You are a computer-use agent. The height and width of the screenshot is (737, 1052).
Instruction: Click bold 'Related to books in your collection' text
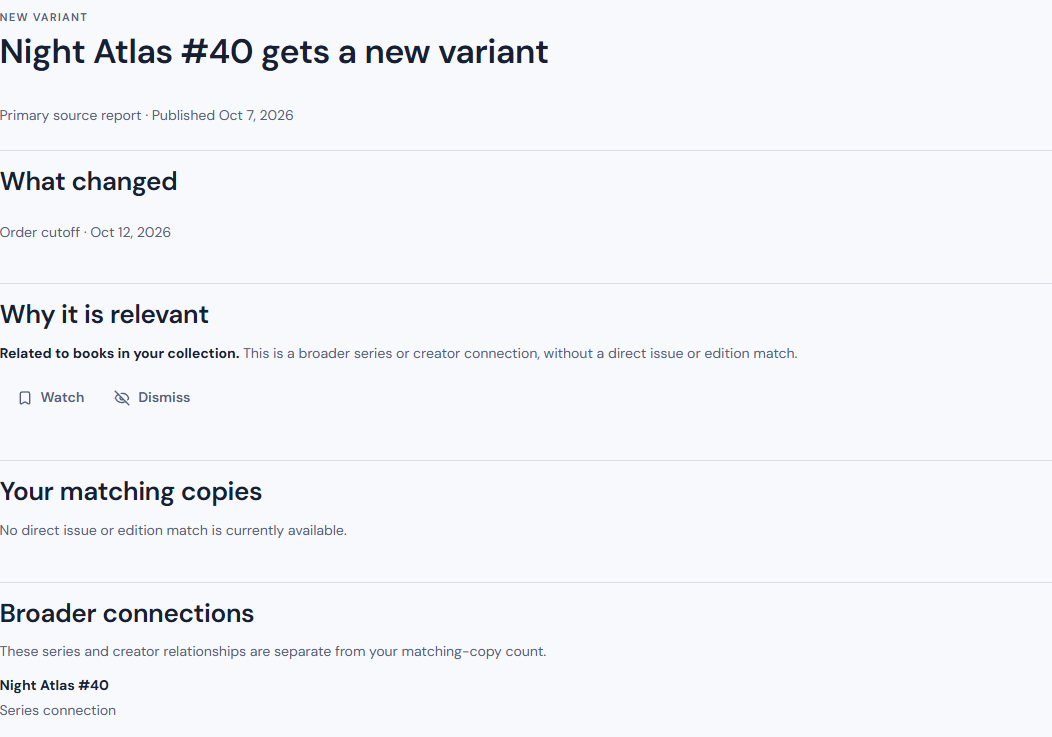coord(119,354)
